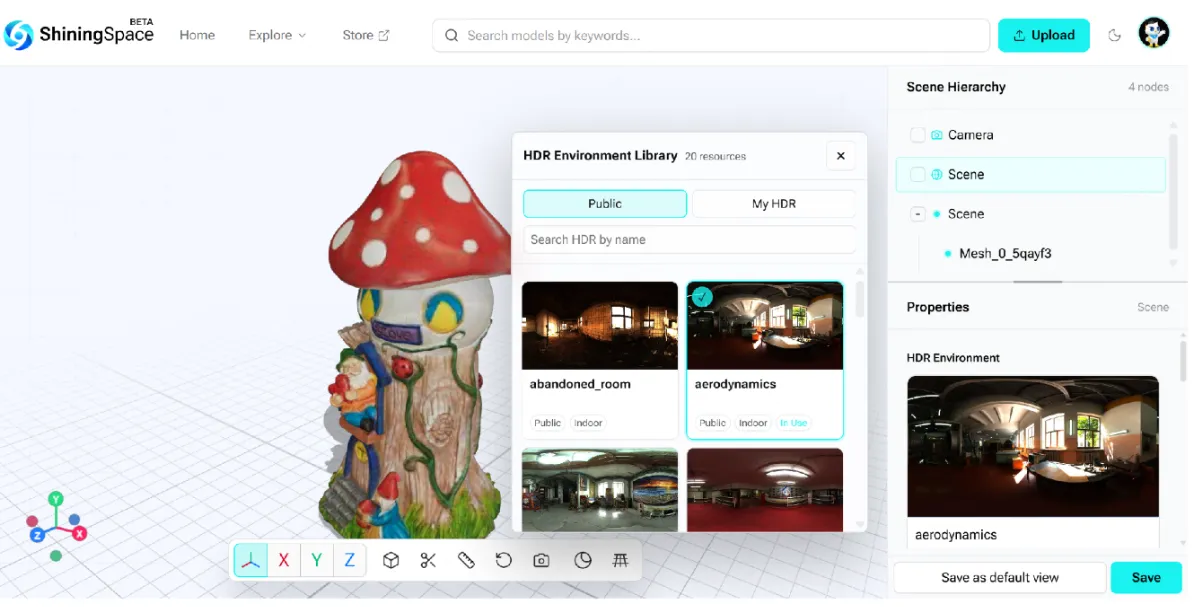The height and width of the screenshot is (607, 1192).
Task: Click the '20 resources' label
Action: pos(715,156)
